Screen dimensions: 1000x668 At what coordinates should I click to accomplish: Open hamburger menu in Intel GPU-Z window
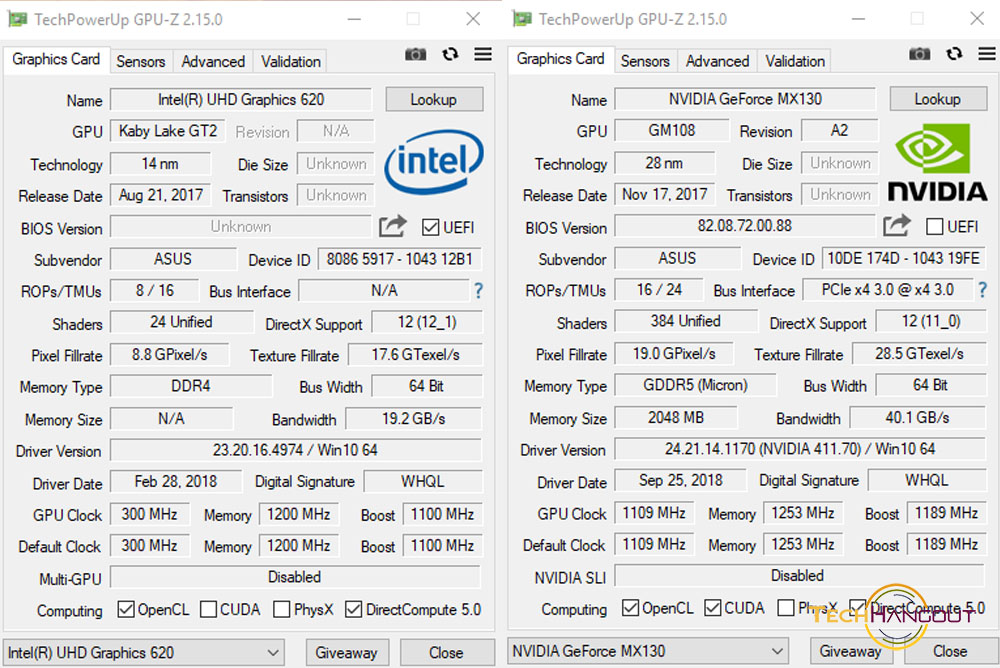pyautogui.click(x=483, y=54)
